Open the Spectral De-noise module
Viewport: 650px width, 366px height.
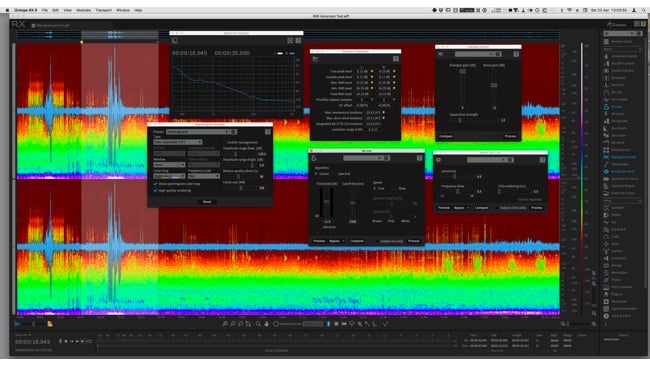point(620,179)
